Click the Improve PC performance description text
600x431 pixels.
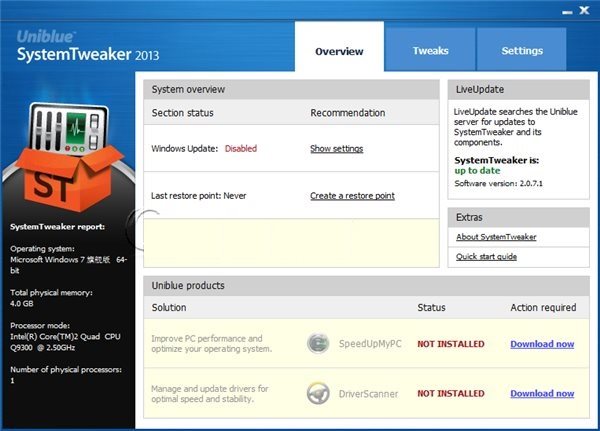[212, 344]
